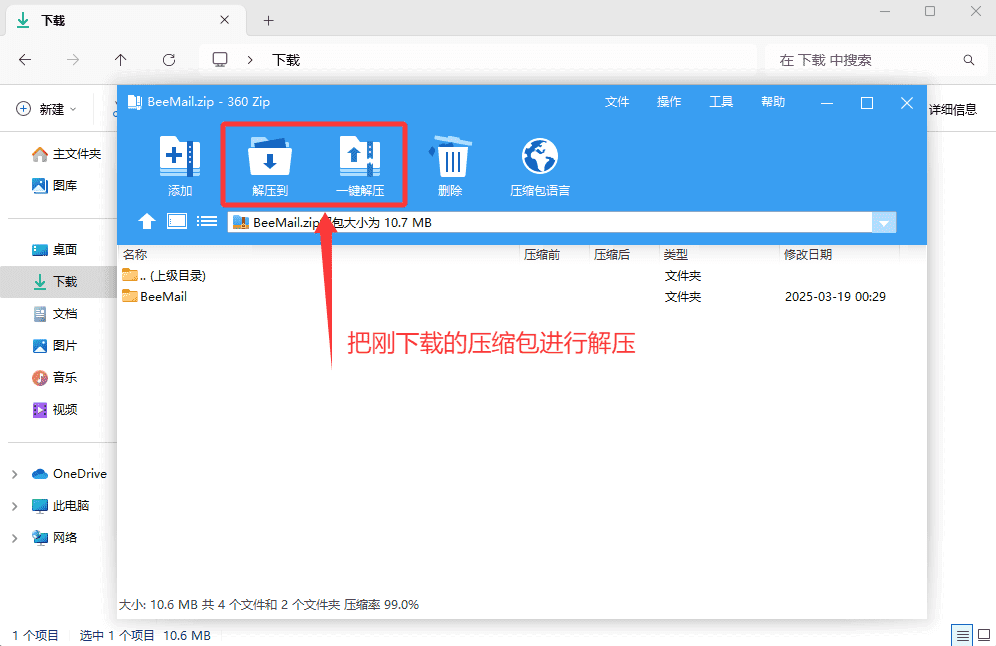Open the 新建 dropdown in Explorer
The height and width of the screenshot is (646, 996).
click(47, 109)
